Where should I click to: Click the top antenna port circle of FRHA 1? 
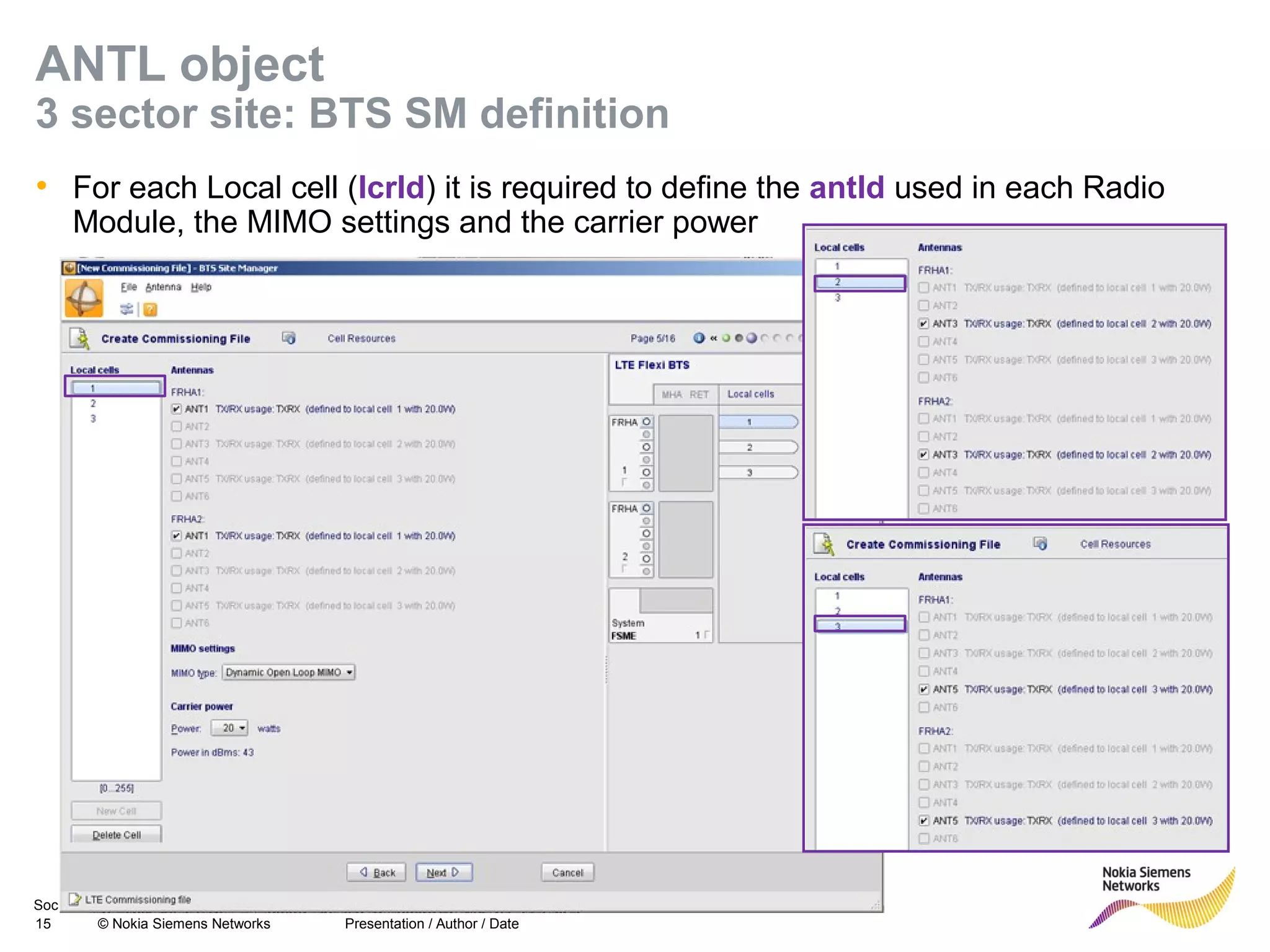pos(646,421)
